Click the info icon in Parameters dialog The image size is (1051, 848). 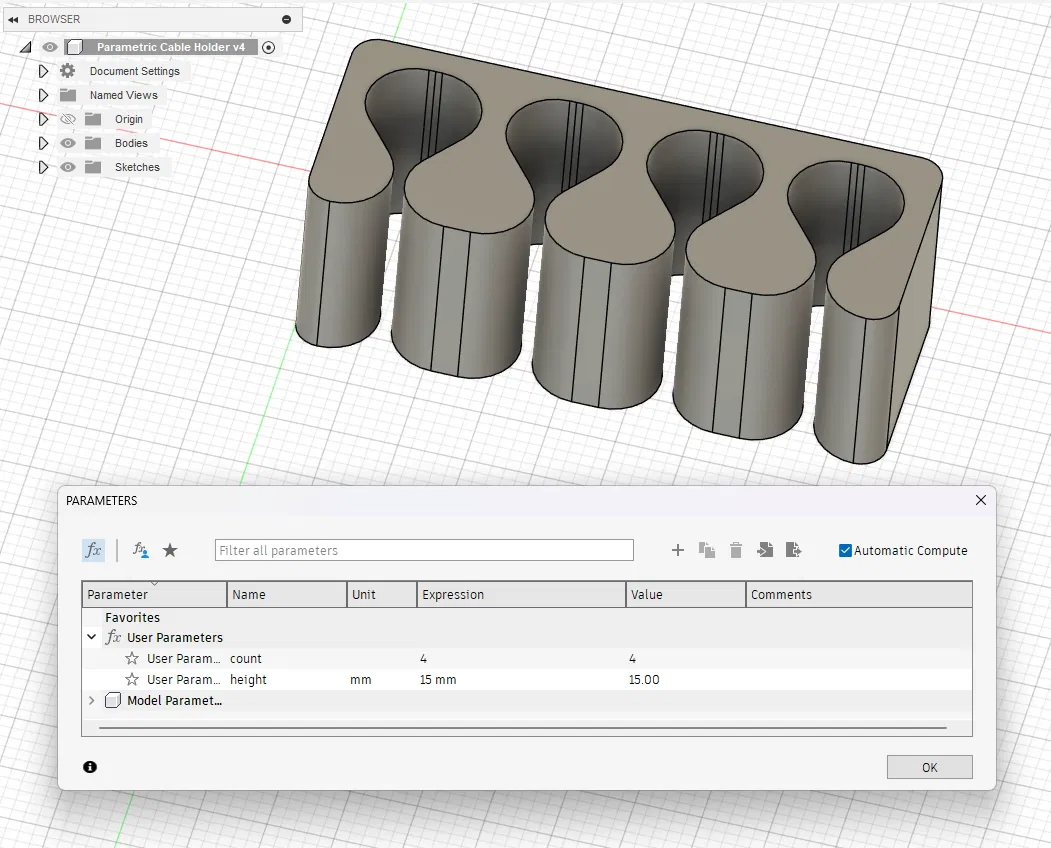point(90,767)
